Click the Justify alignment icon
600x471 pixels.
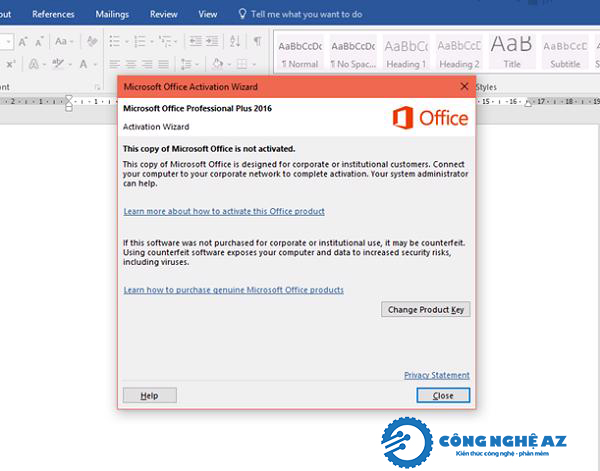pyautogui.click(x=163, y=64)
